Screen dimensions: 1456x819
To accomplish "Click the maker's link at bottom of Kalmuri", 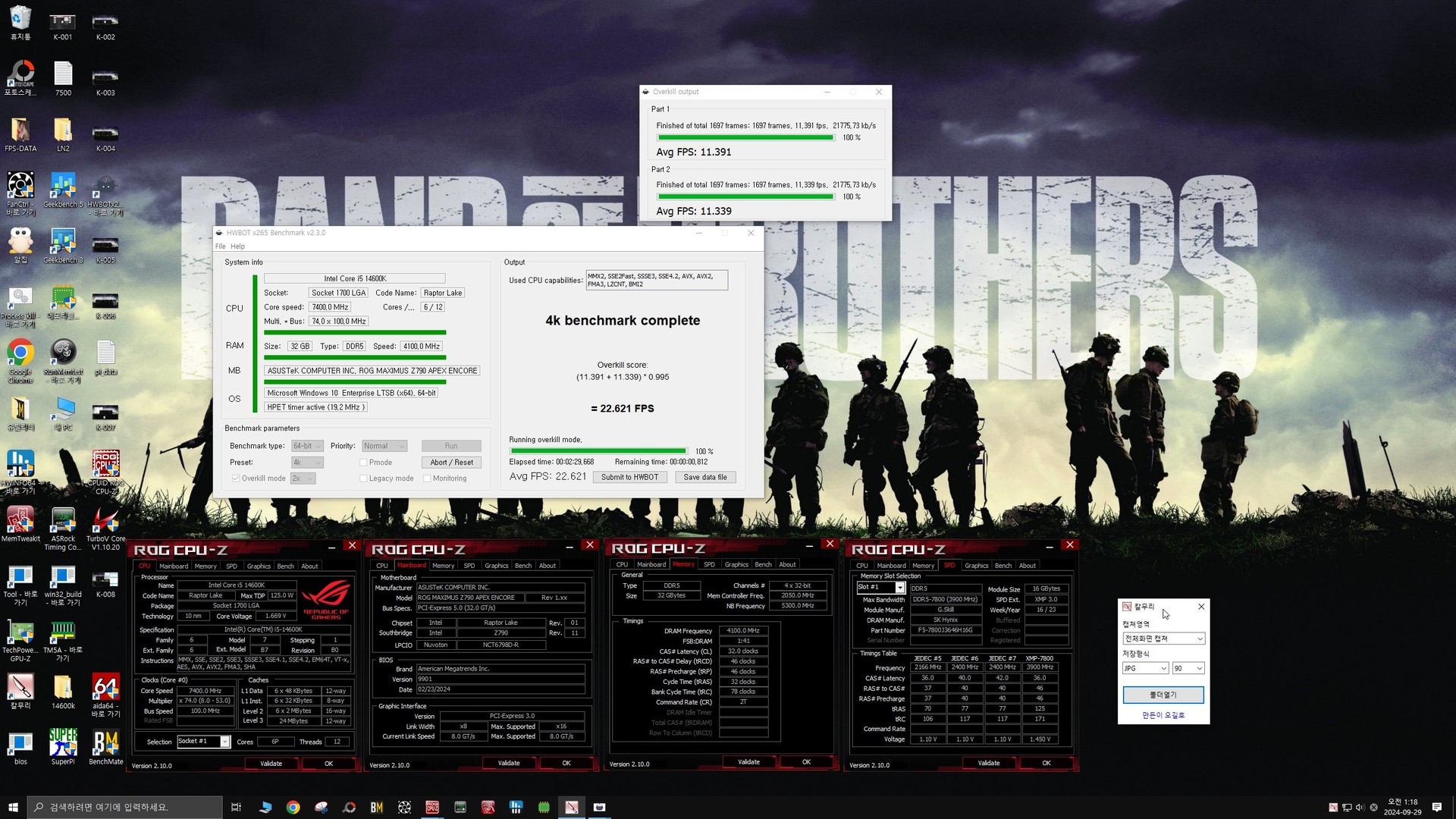I will 1163,716.
